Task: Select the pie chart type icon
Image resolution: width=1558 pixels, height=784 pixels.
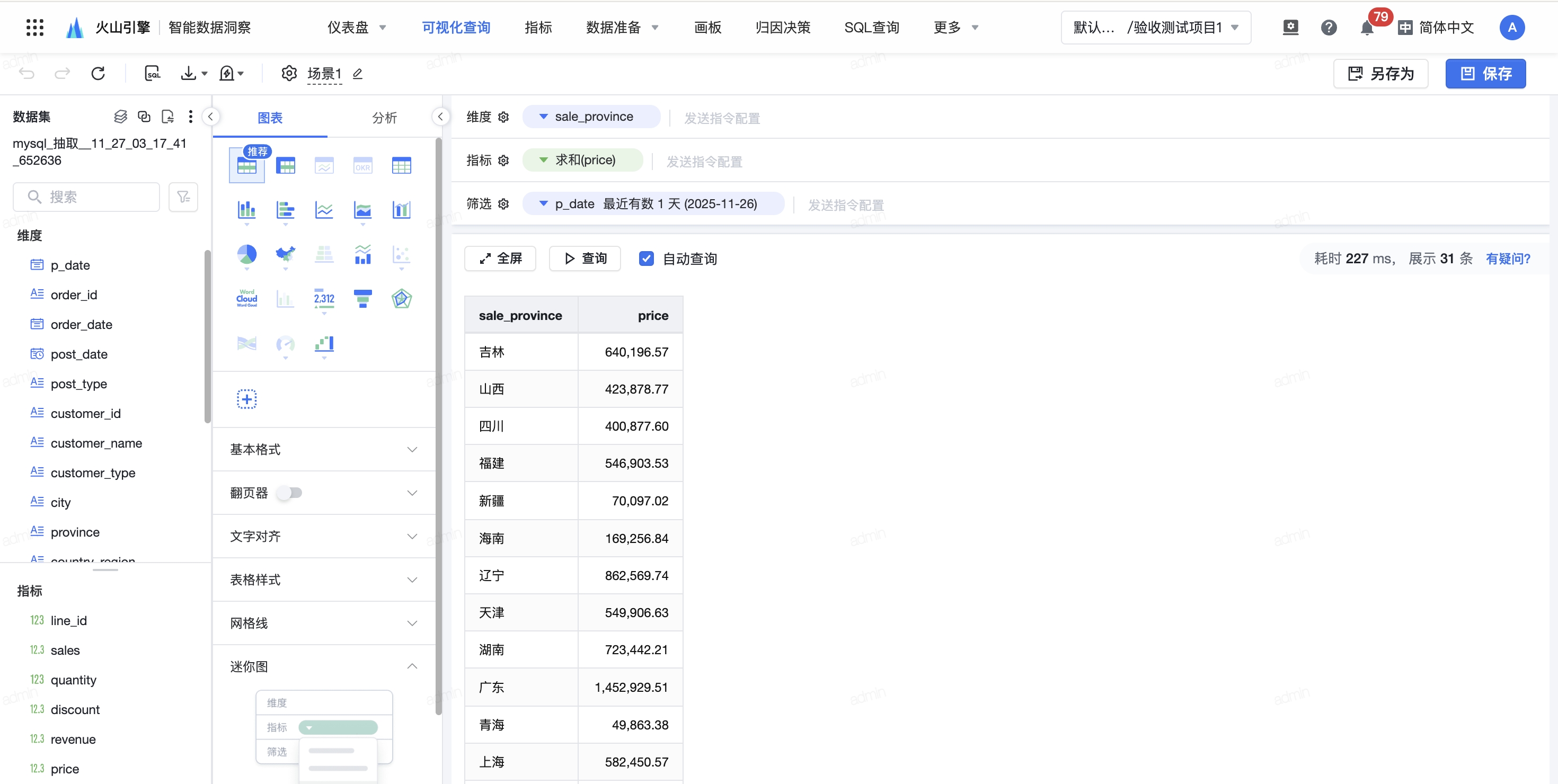Action: 246,254
